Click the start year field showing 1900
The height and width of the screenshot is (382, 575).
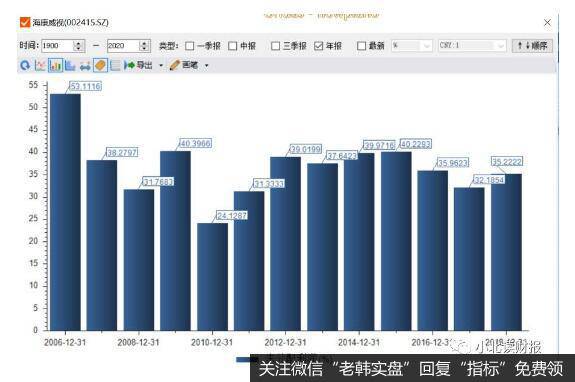tap(57, 46)
